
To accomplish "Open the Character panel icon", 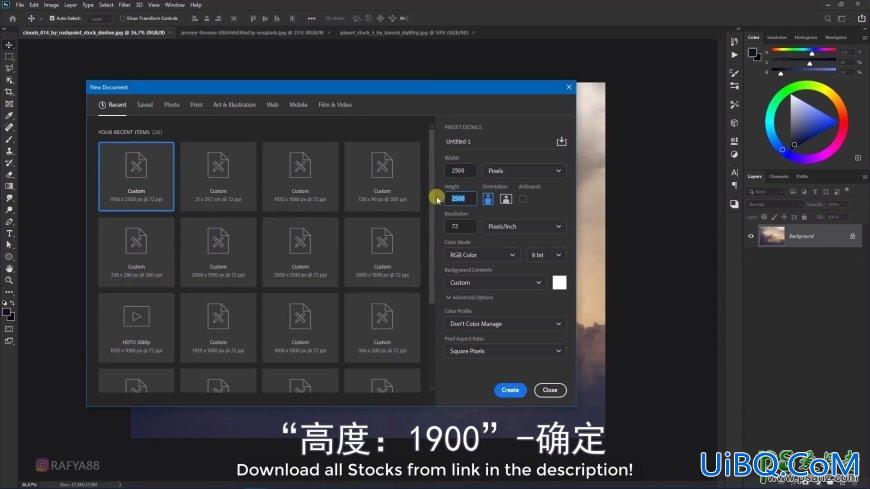I will [734, 173].
